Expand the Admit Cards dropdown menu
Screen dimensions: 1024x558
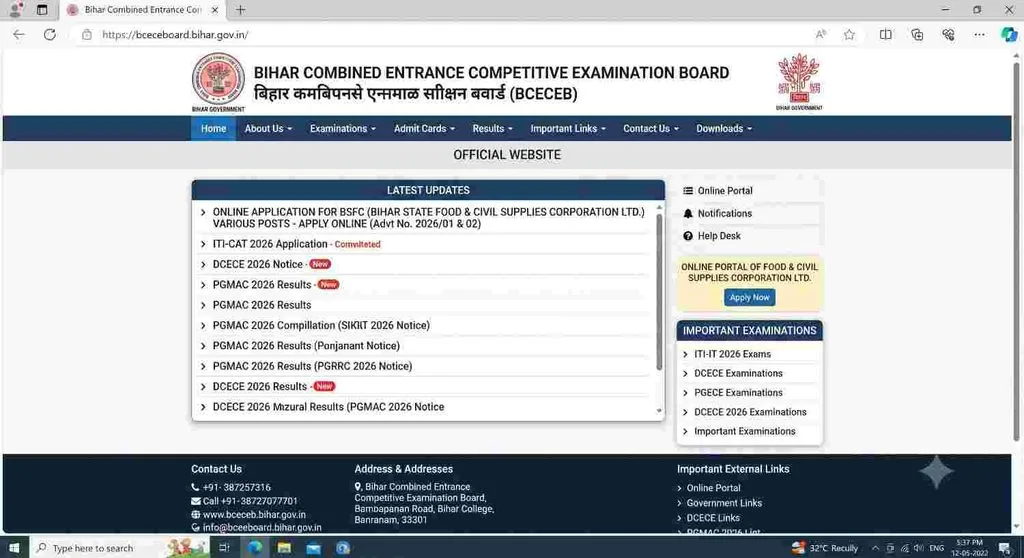click(x=424, y=129)
